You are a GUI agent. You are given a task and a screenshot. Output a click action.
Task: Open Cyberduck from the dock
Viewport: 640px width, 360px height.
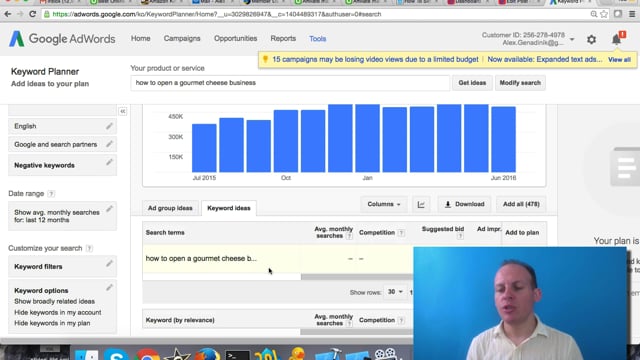(298, 353)
